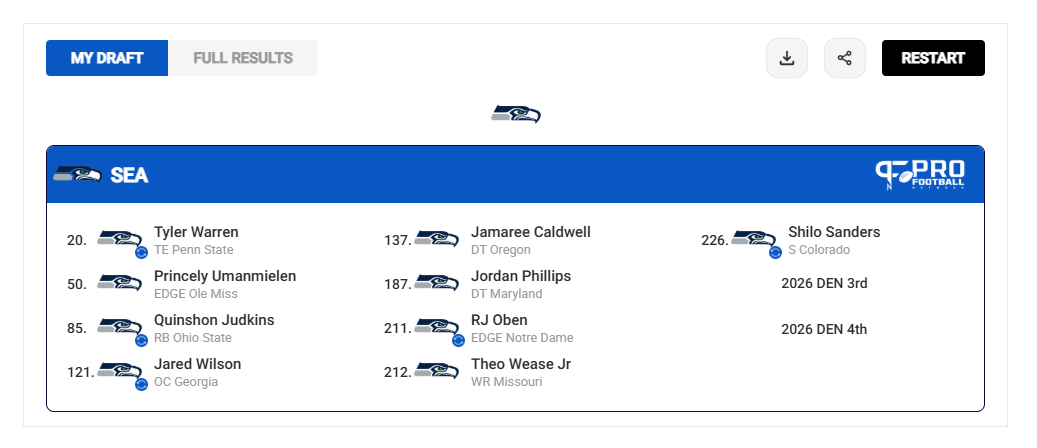Click the trade badge on pick 85
Screen dimensions: 1037x448
141,340
